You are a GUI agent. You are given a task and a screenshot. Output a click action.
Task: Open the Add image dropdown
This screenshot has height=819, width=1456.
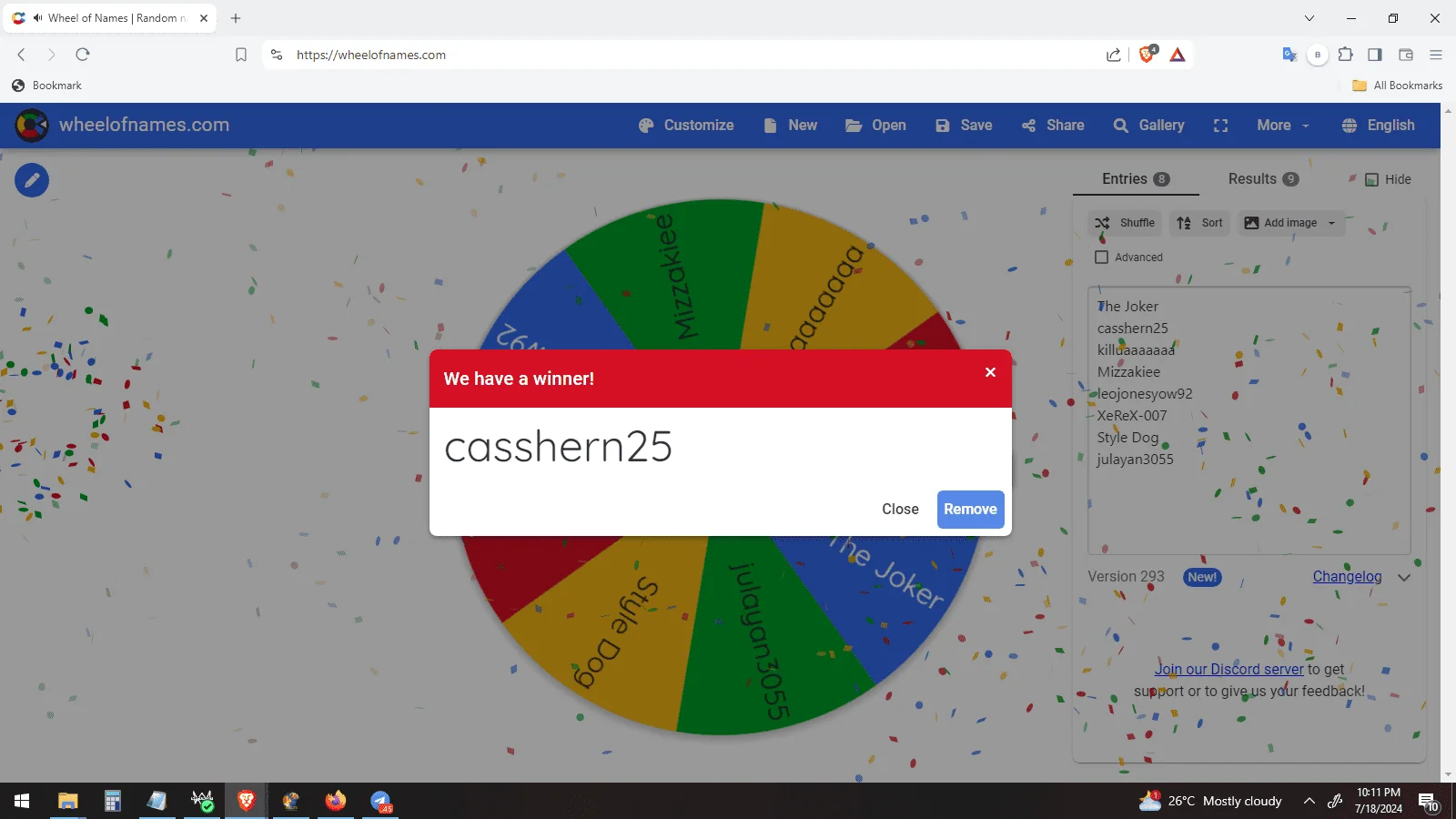tap(1290, 223)
